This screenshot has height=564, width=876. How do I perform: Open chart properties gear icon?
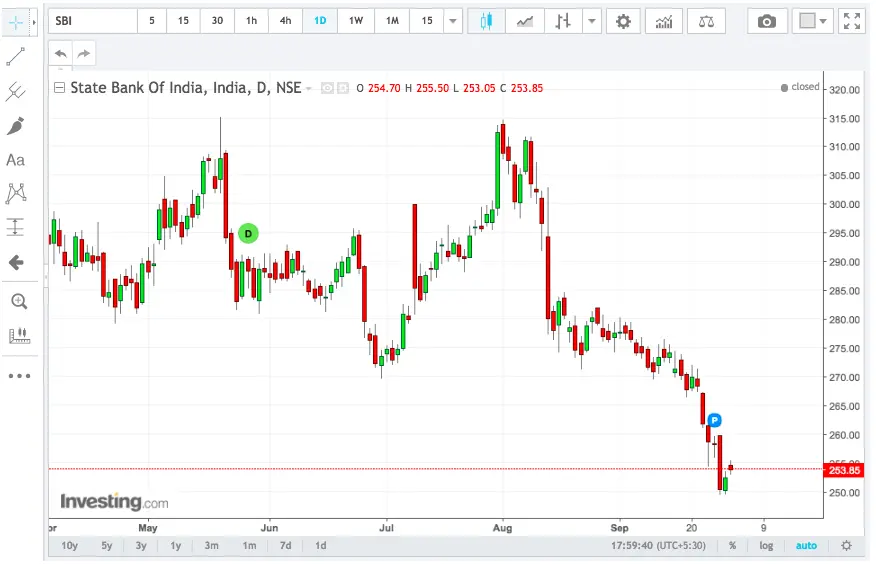coord(623,21)
